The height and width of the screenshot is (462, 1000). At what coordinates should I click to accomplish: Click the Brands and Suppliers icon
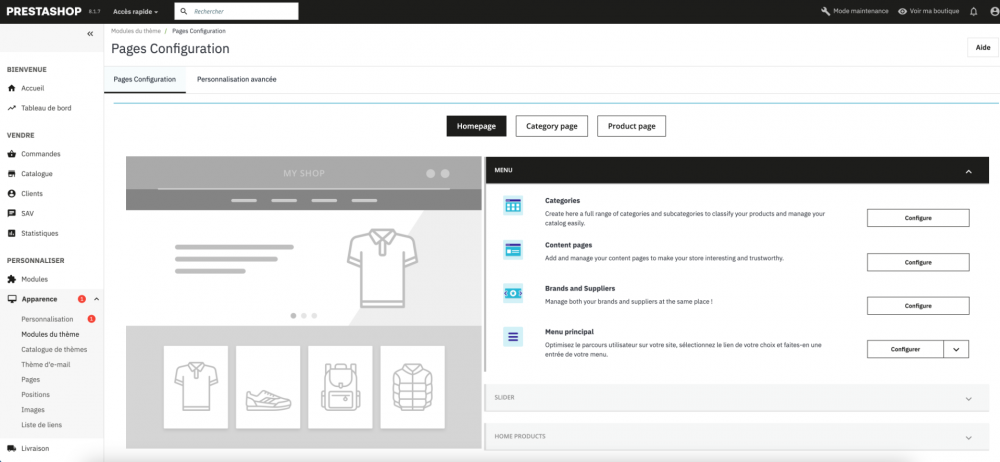click(x=513, y=293)
